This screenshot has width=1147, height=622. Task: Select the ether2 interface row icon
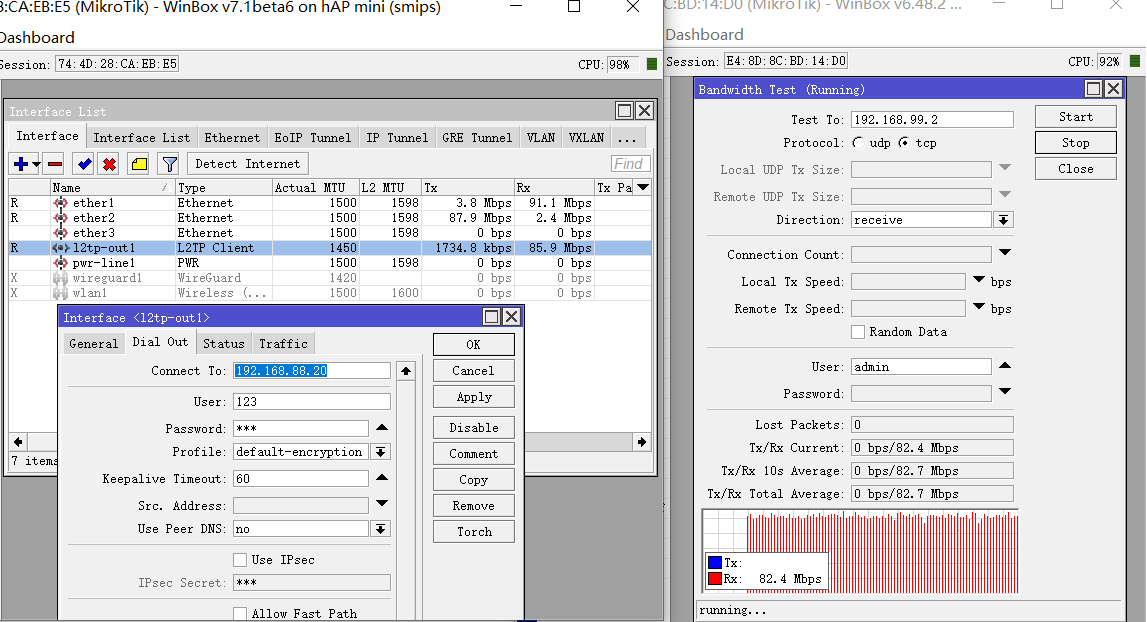click(61, 218)
